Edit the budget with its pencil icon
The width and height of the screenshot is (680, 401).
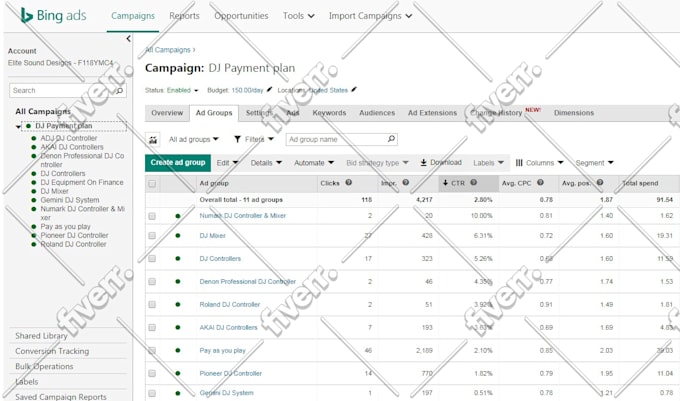point(269,89)
